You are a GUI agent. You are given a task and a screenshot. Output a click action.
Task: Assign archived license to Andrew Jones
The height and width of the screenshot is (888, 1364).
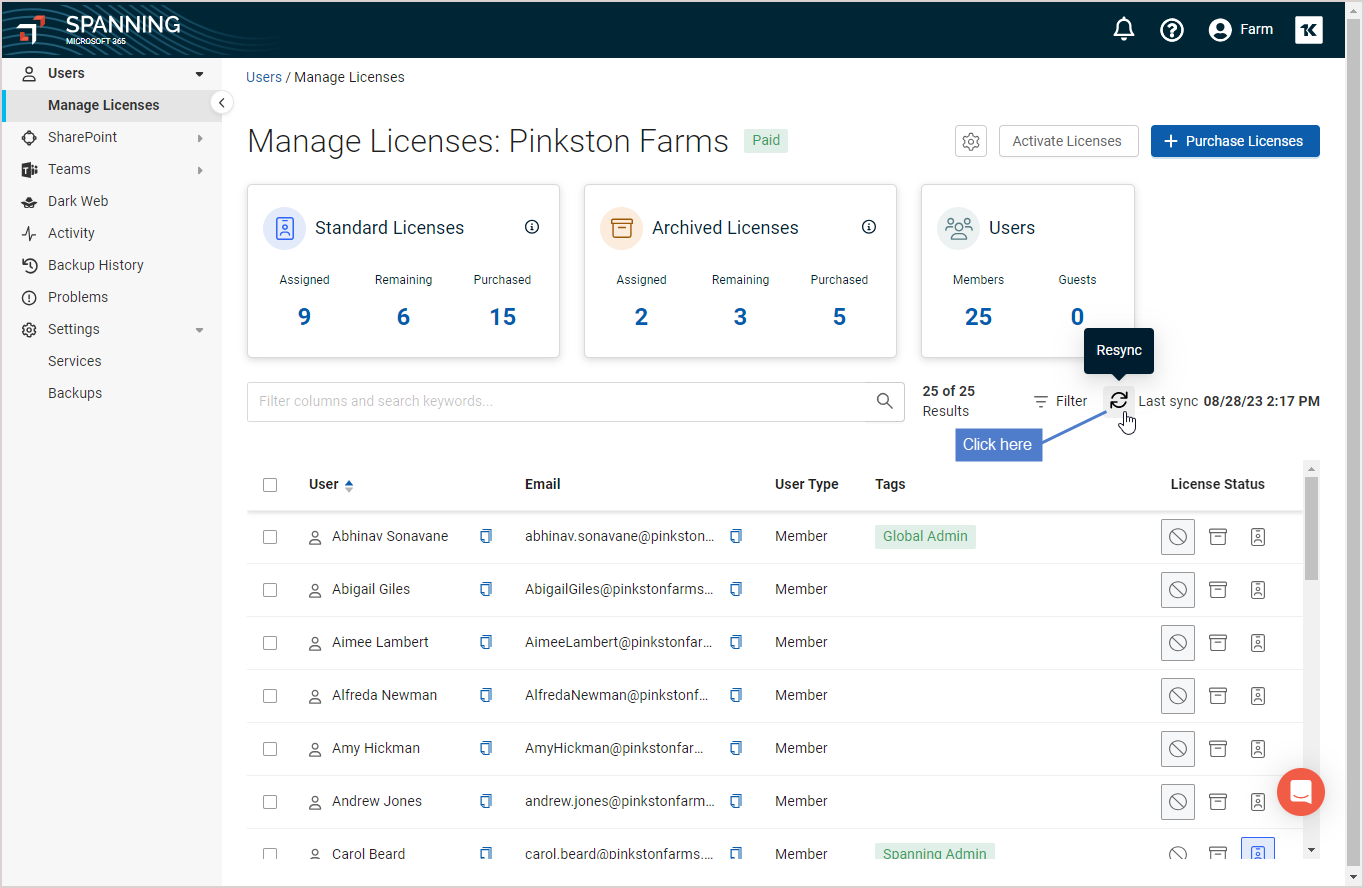(1218, 802)
